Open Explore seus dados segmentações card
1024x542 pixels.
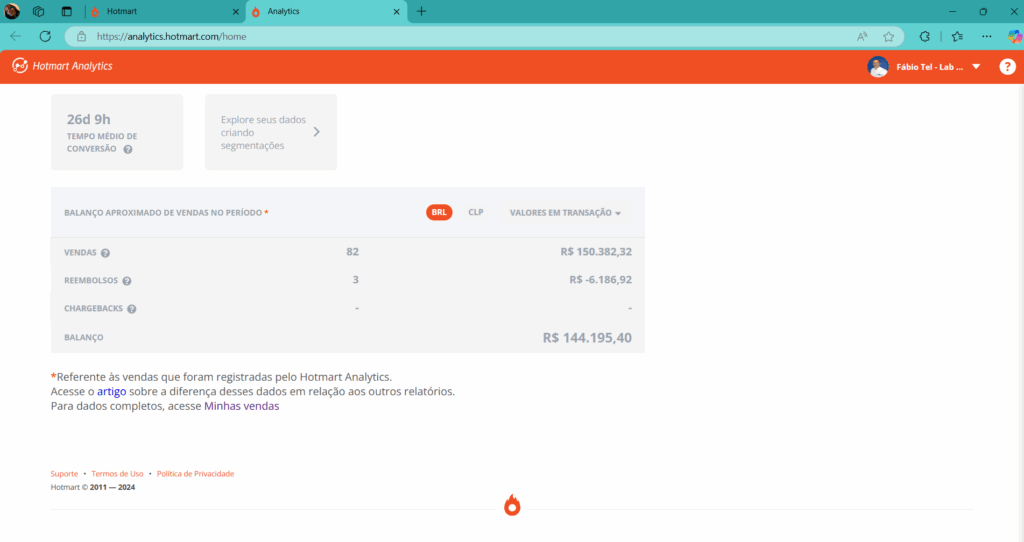(x=271, y=132)
